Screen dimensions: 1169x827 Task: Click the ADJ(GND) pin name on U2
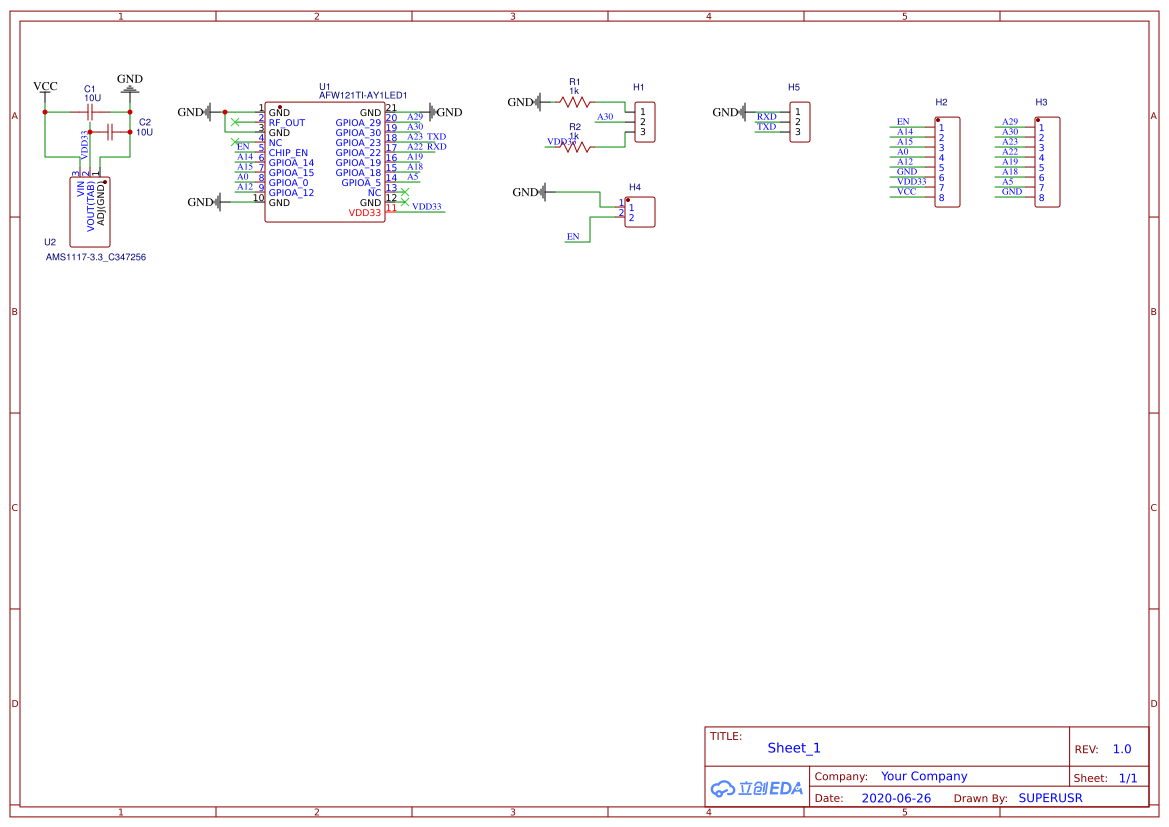(101, 204)
